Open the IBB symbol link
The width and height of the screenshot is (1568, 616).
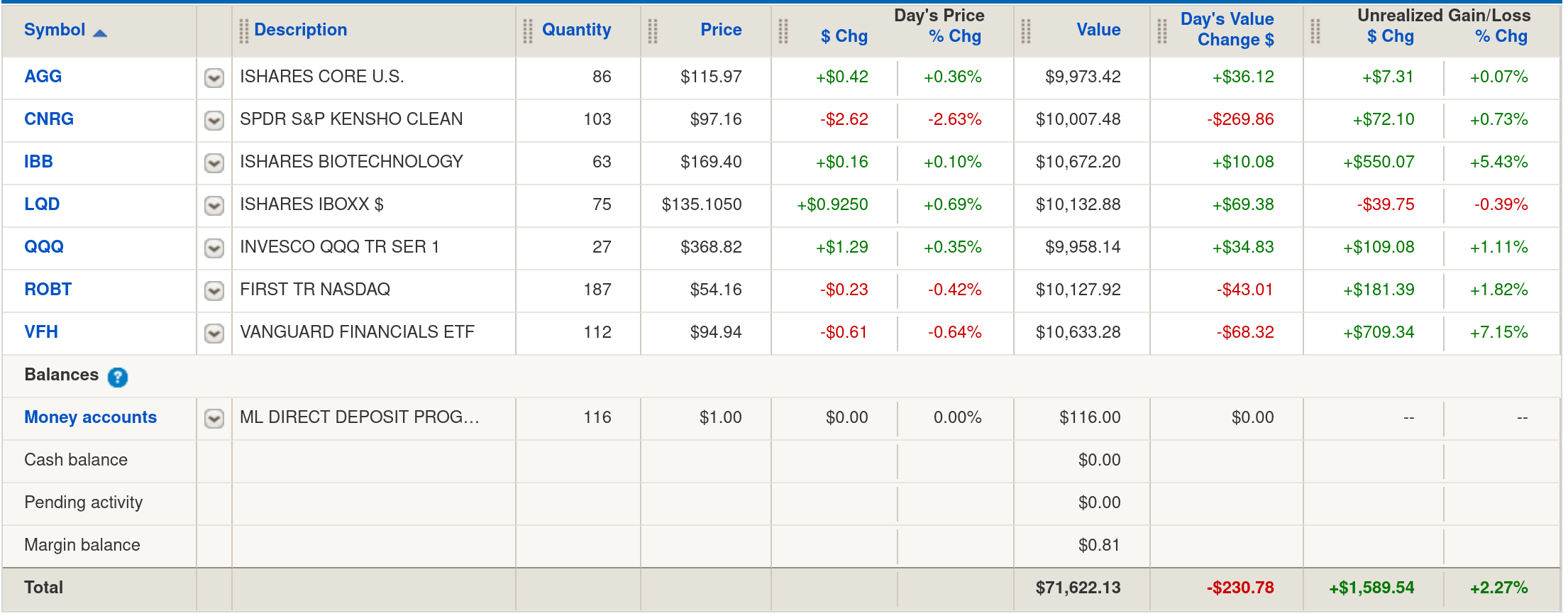click(x=38, y=162)
